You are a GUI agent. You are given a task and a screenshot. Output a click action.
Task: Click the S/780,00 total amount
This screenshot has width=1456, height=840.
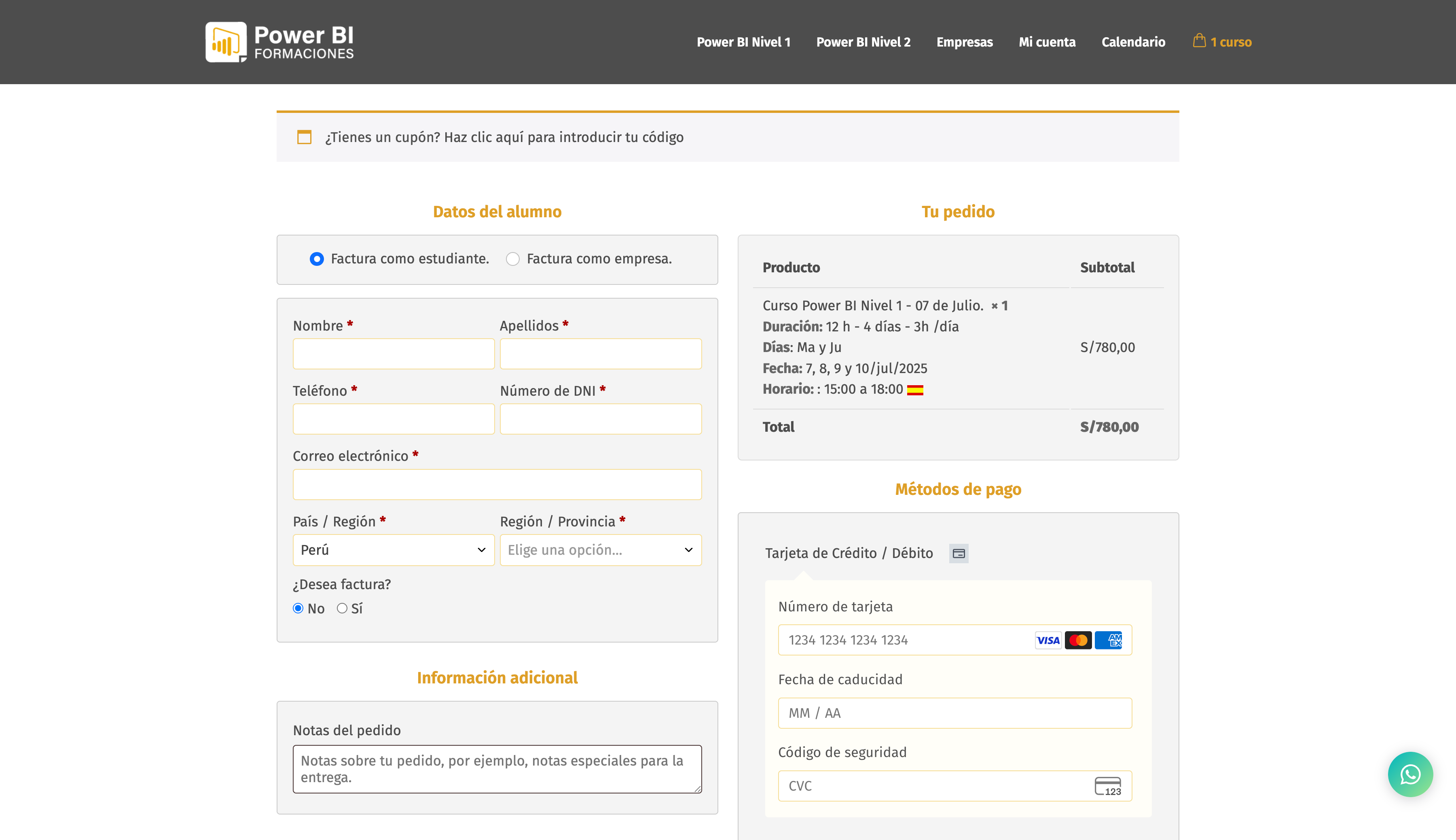pos(1109,427)
